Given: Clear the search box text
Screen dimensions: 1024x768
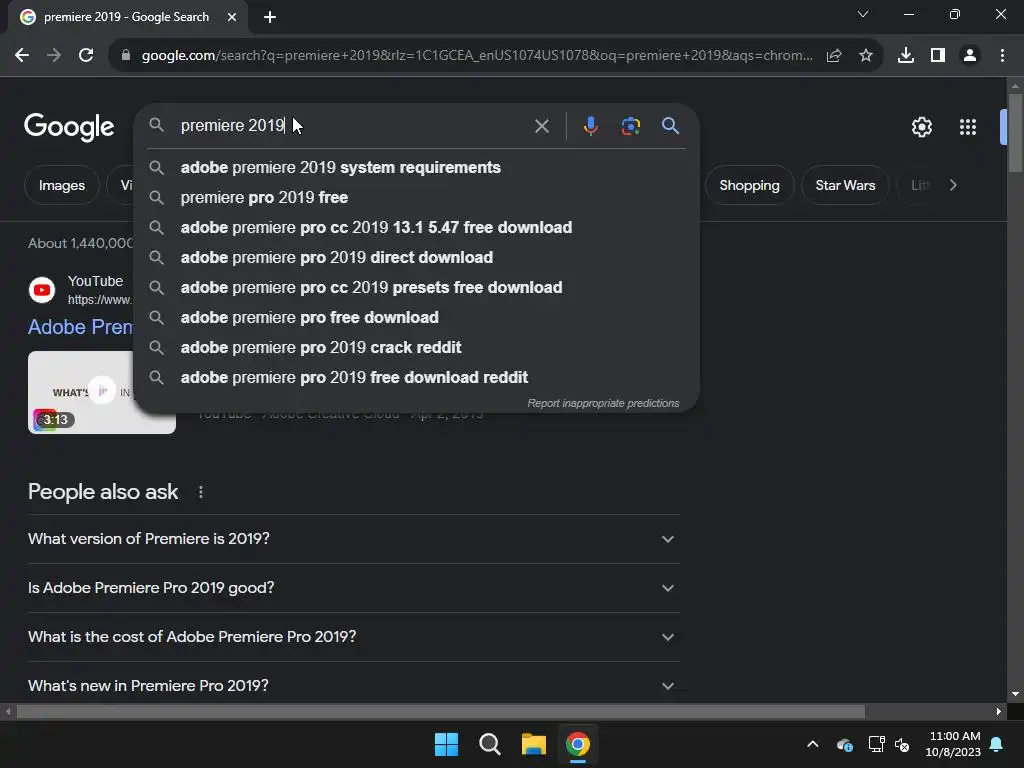Looking at the screenshot, I should coord(541,126).
